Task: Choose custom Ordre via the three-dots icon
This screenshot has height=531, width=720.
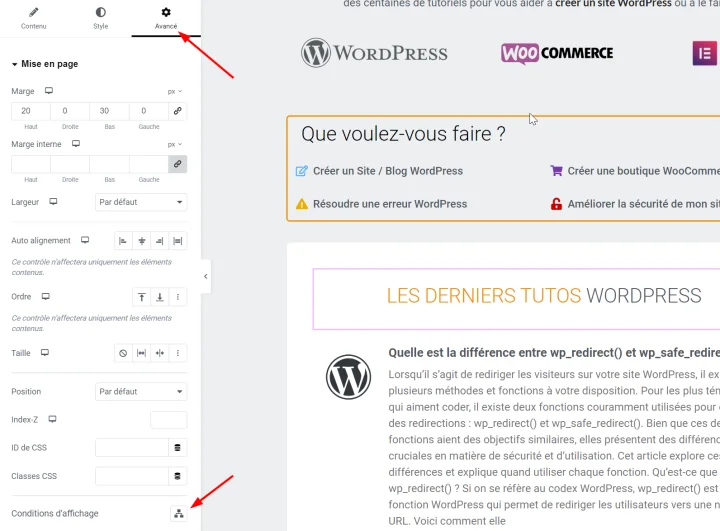Action: tap(178, 297)
